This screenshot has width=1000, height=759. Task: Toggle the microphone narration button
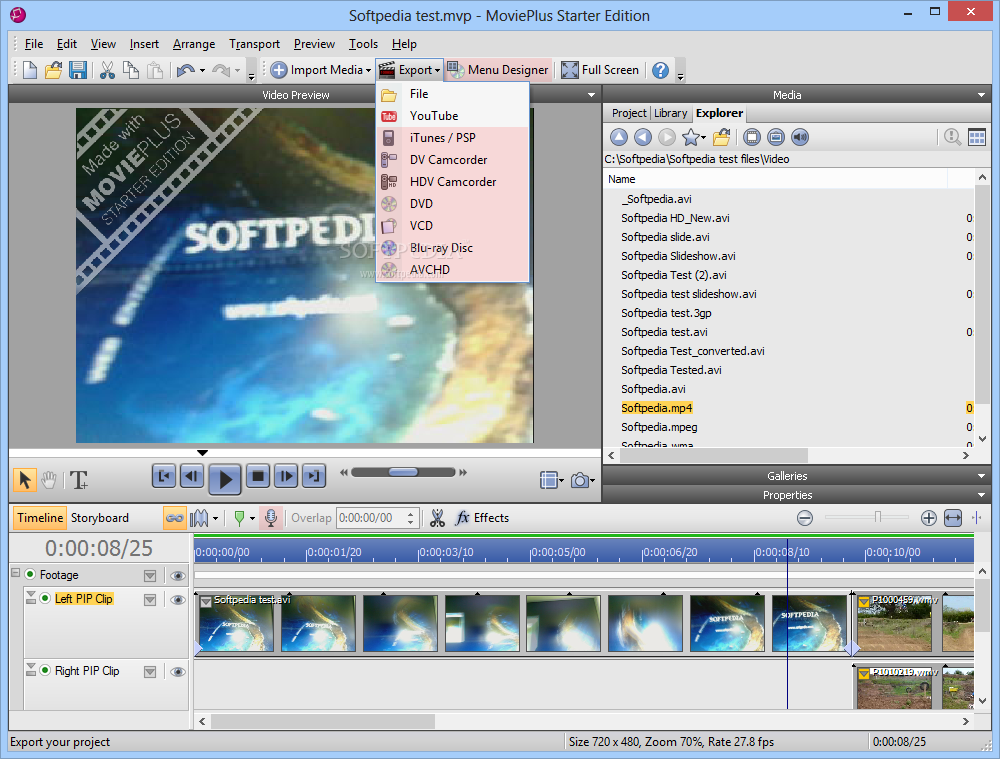271,518
